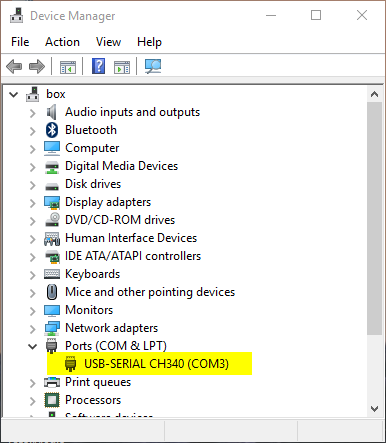
Task: Select the box root label
Action: [x=56, y=94]
